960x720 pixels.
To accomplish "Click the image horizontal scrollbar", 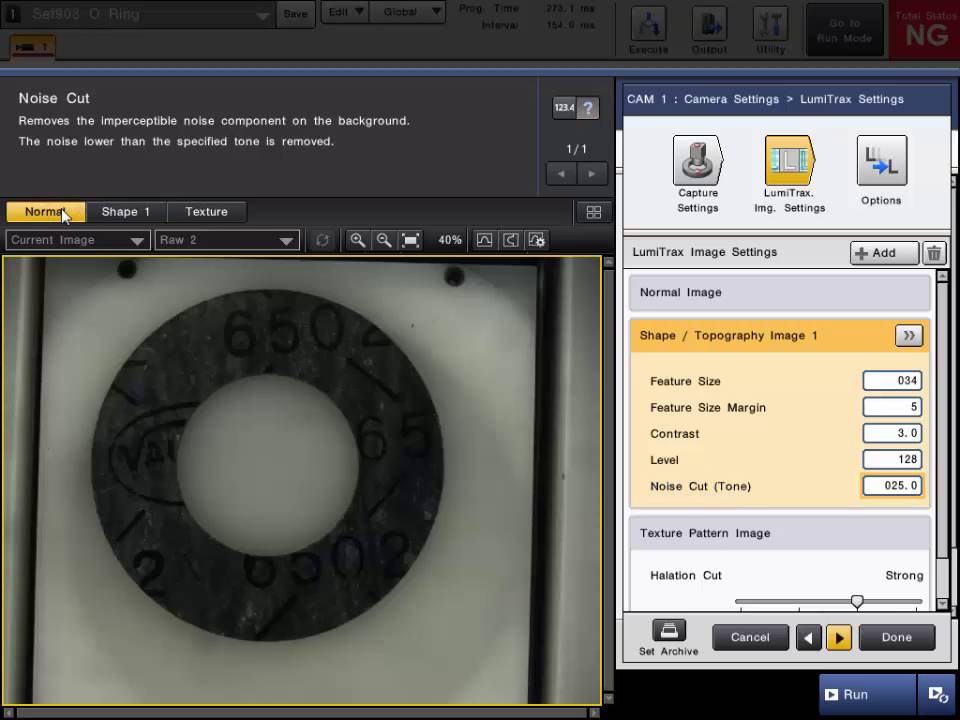I will 302,713.
